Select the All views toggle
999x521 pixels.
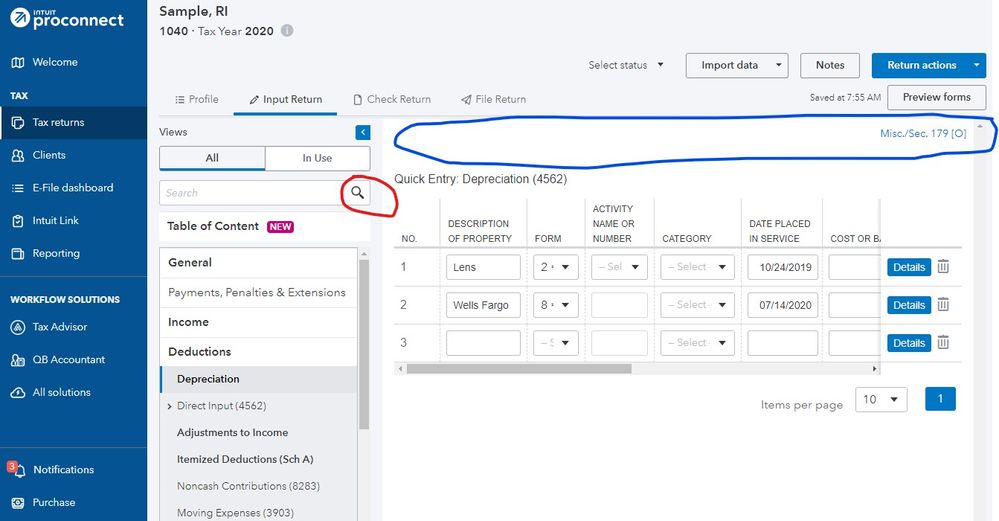coord(212,158)
